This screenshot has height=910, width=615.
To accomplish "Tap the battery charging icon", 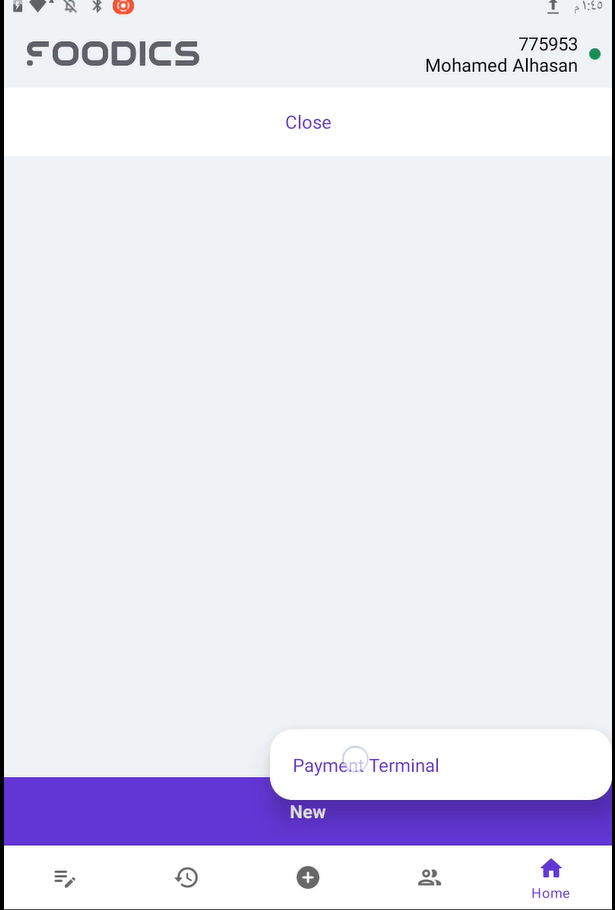I will coord(18,6).
